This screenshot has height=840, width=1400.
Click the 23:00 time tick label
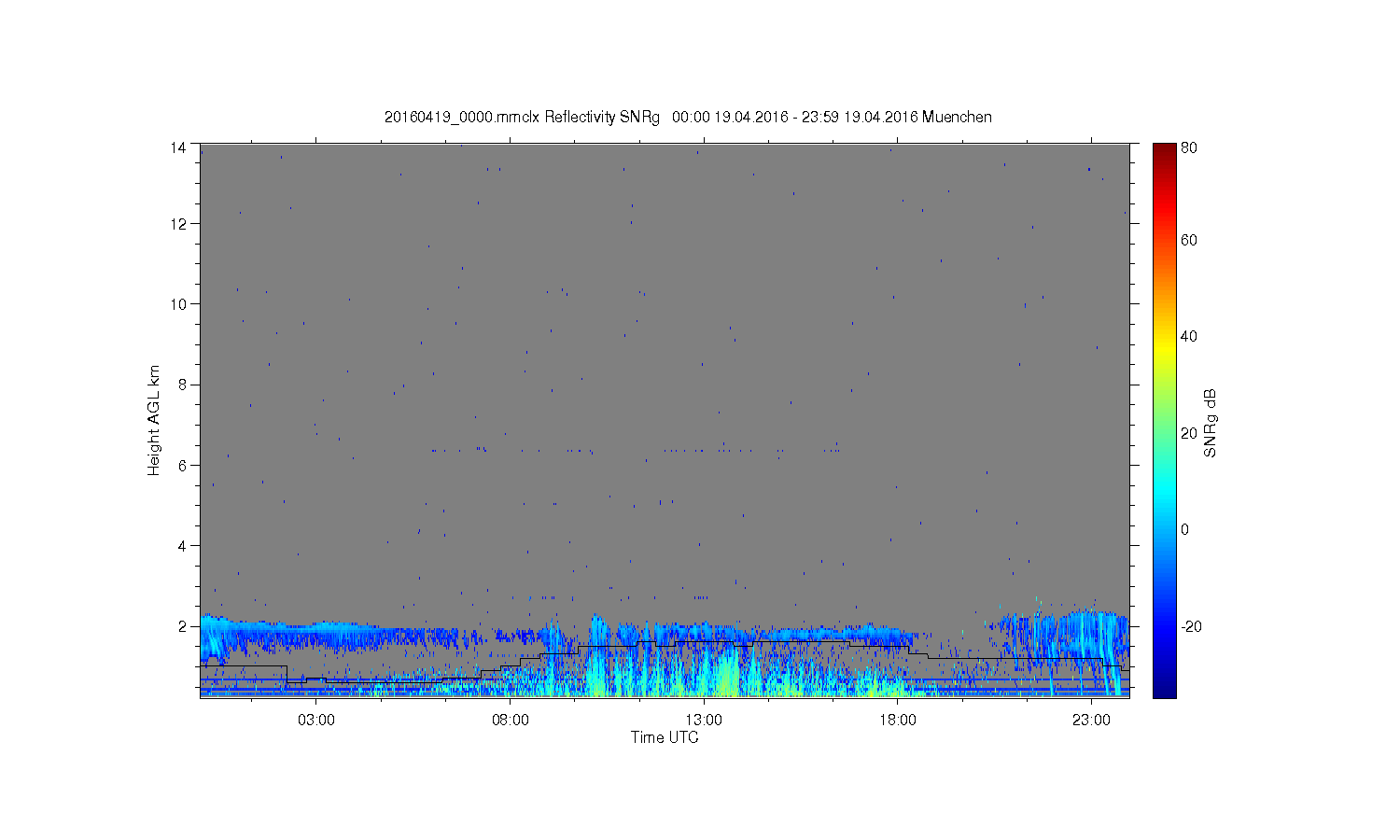[1091, 721]
